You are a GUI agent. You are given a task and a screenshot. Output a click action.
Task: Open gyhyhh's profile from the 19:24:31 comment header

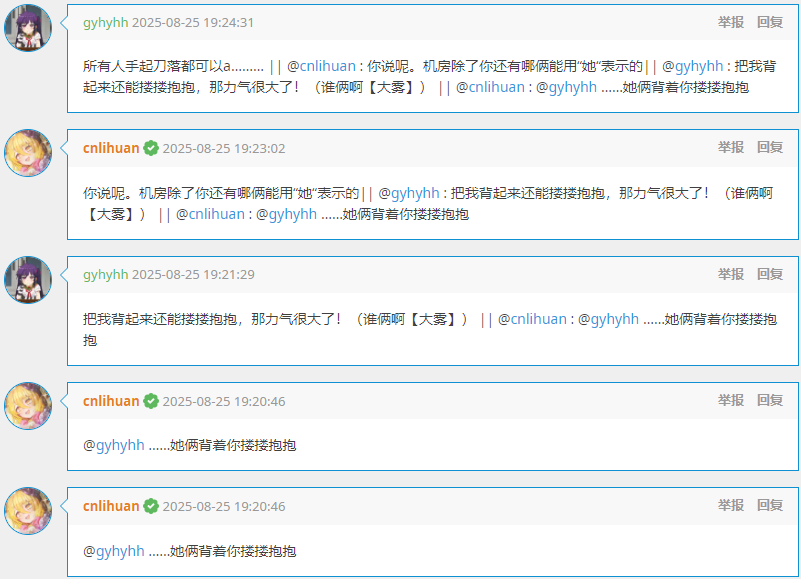pos(105,22)
